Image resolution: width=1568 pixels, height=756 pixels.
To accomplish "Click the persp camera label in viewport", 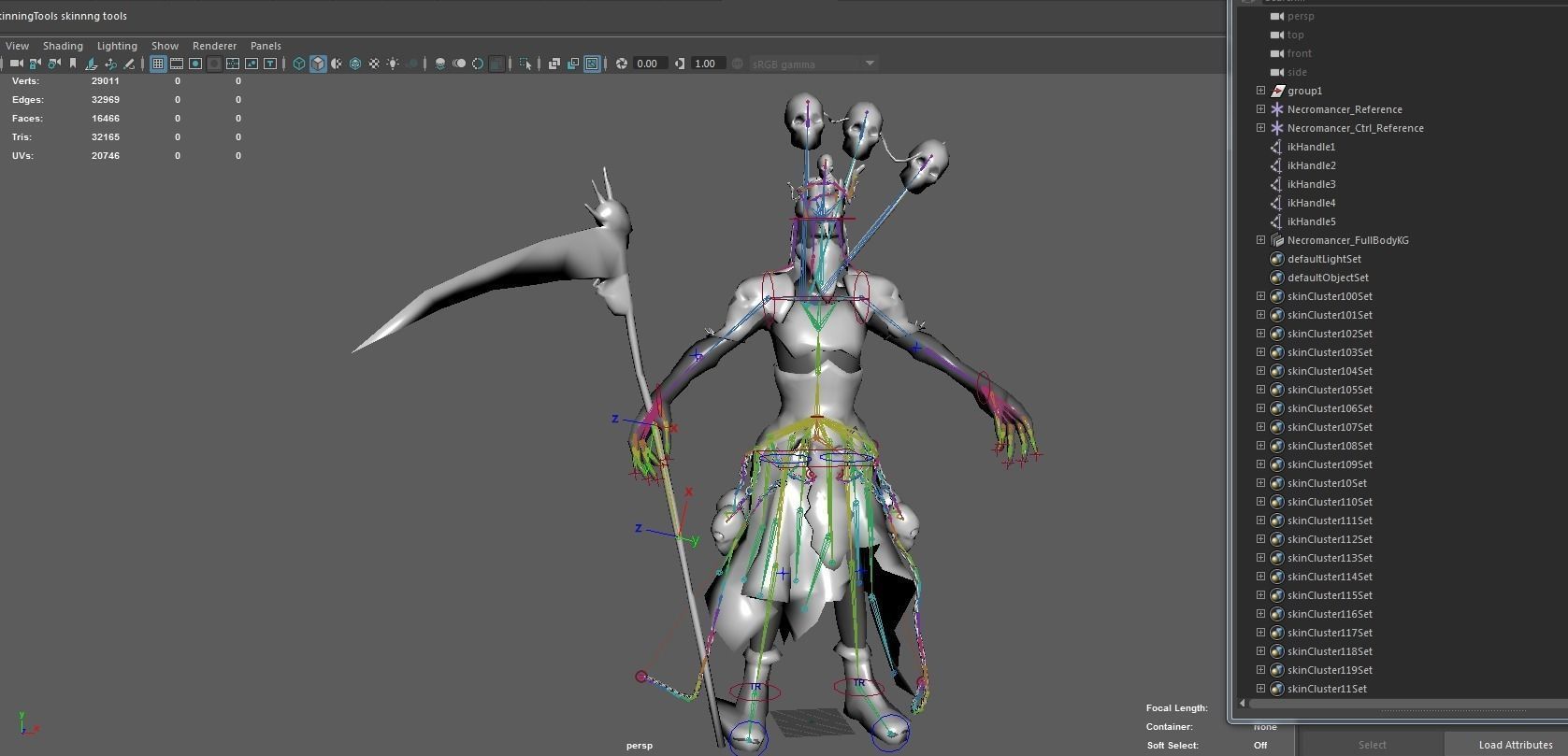I will tap(640, 745).
